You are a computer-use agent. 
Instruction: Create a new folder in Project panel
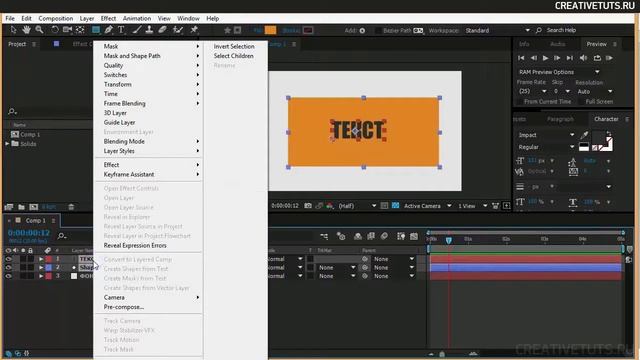21,207
